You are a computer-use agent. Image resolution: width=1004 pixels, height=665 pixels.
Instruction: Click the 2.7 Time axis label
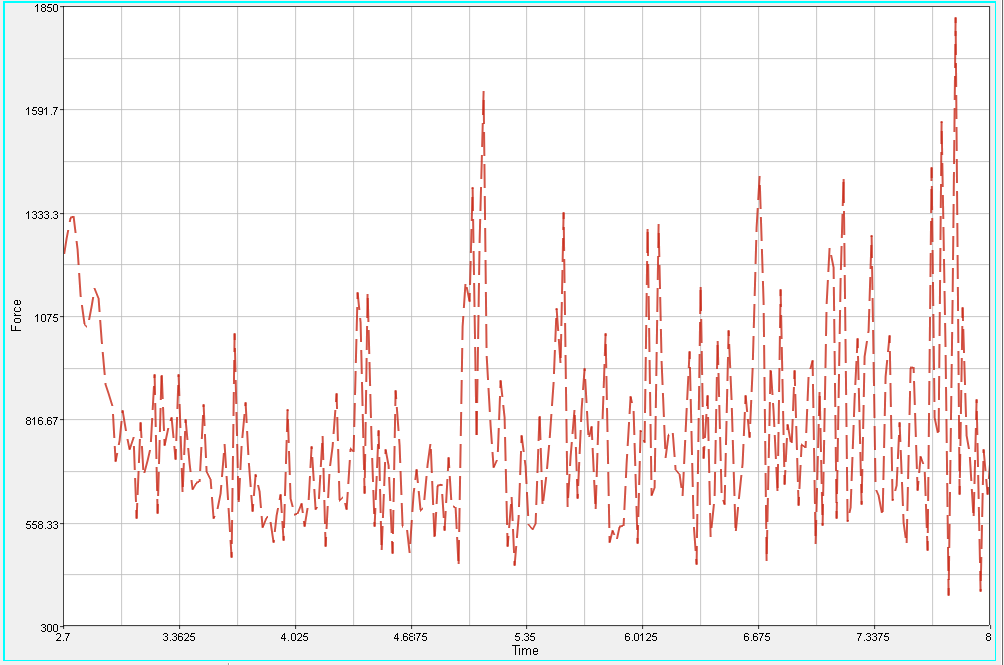pyautogui.click(x=63, y=637)
